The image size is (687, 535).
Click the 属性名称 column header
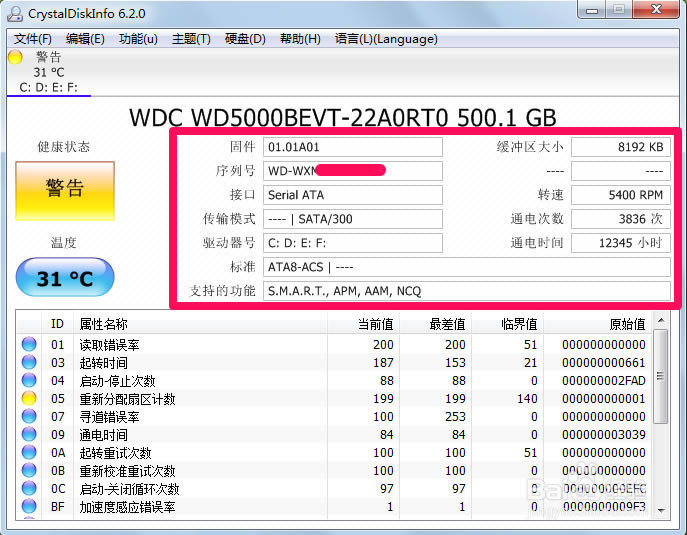click(x=103, y=324)
